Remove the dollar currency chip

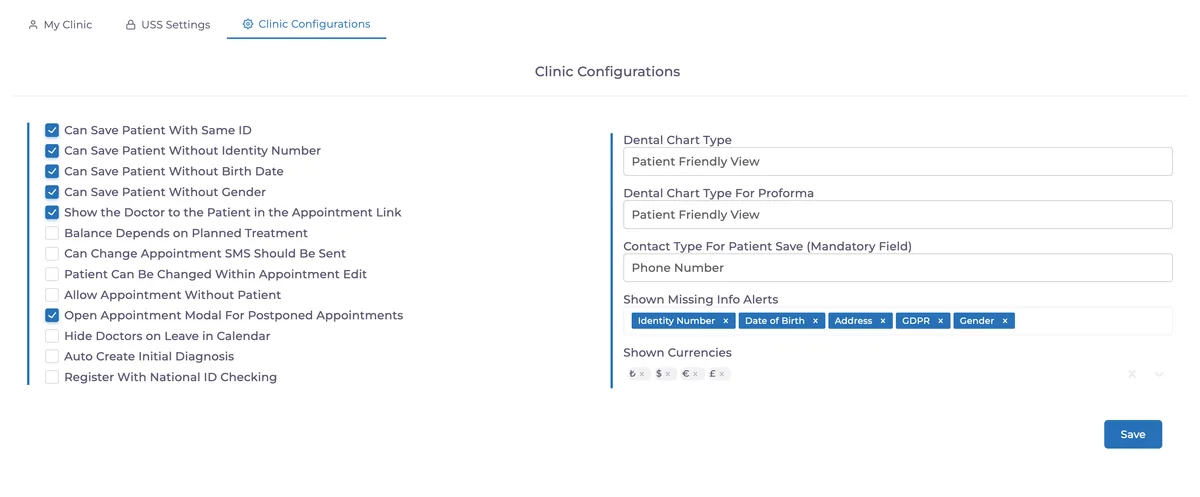[x=668, y=374]
